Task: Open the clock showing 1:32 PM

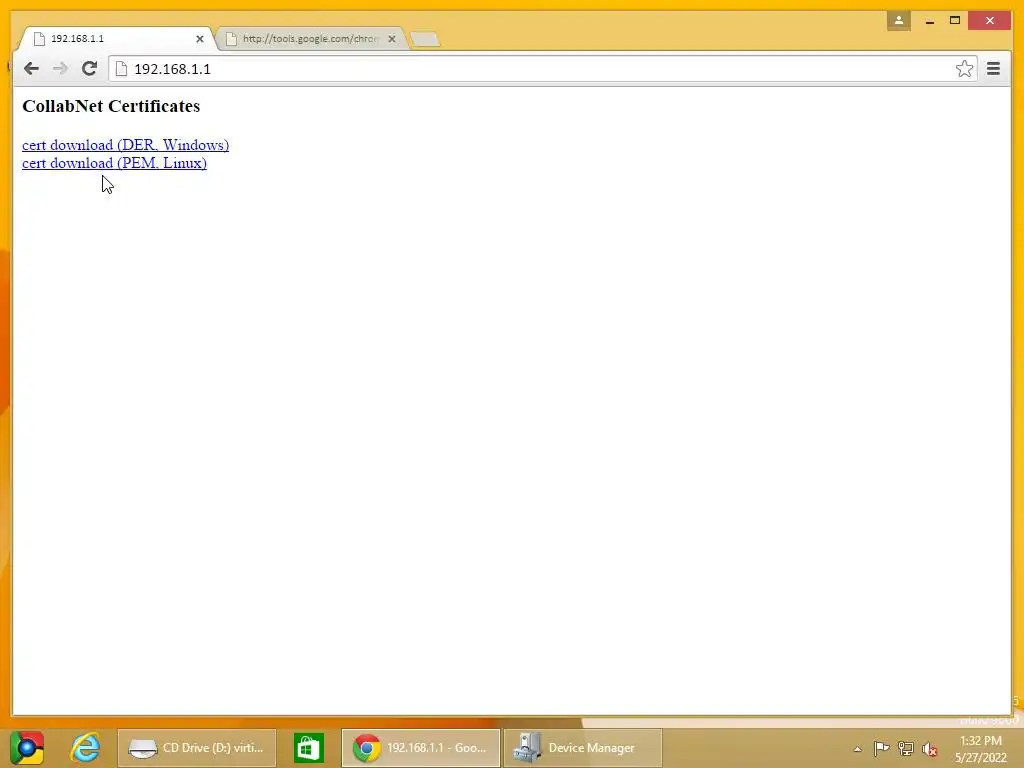Action: coord(980,749)
